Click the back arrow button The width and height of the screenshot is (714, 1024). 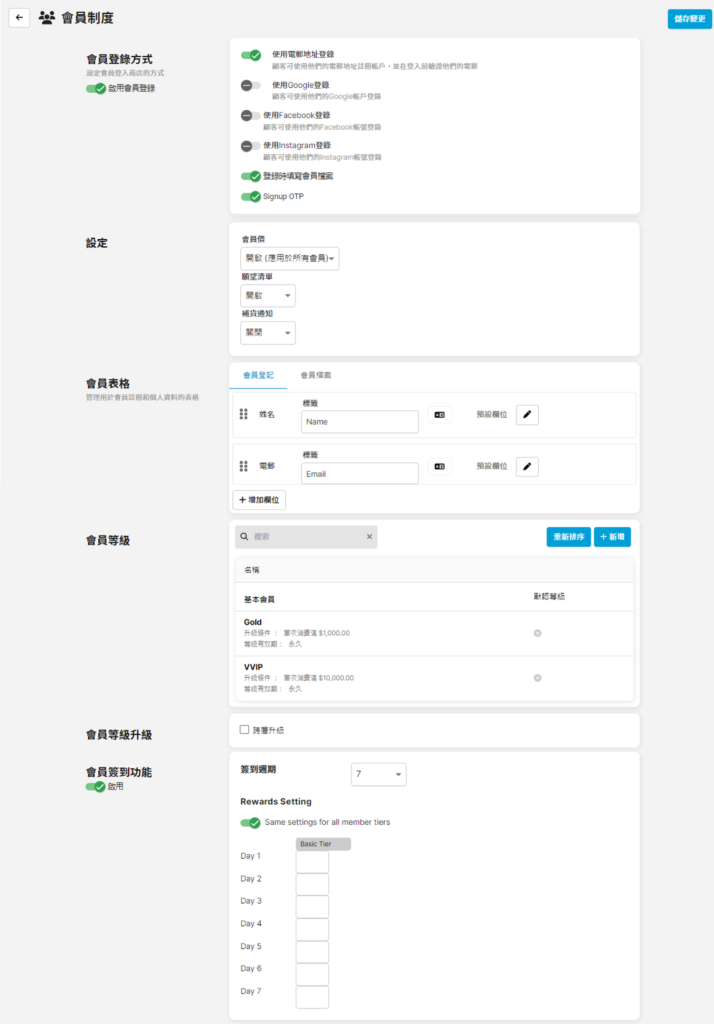click(x=19, y=18)
